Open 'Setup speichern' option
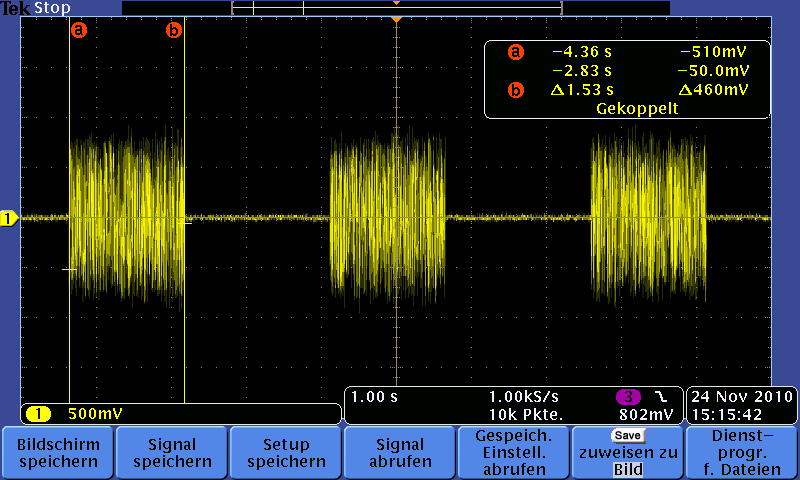This screenshot has width=800, height=480. point(286,452)
